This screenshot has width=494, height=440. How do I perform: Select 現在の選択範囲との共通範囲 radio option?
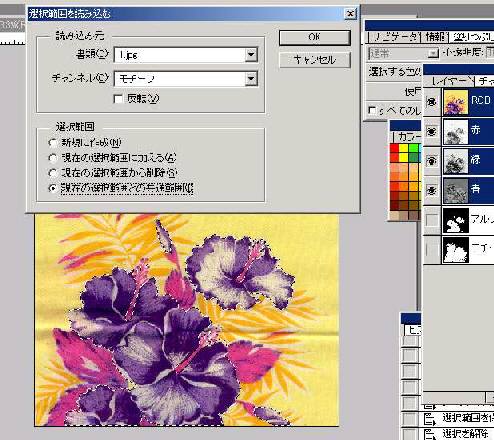[53, 188]
